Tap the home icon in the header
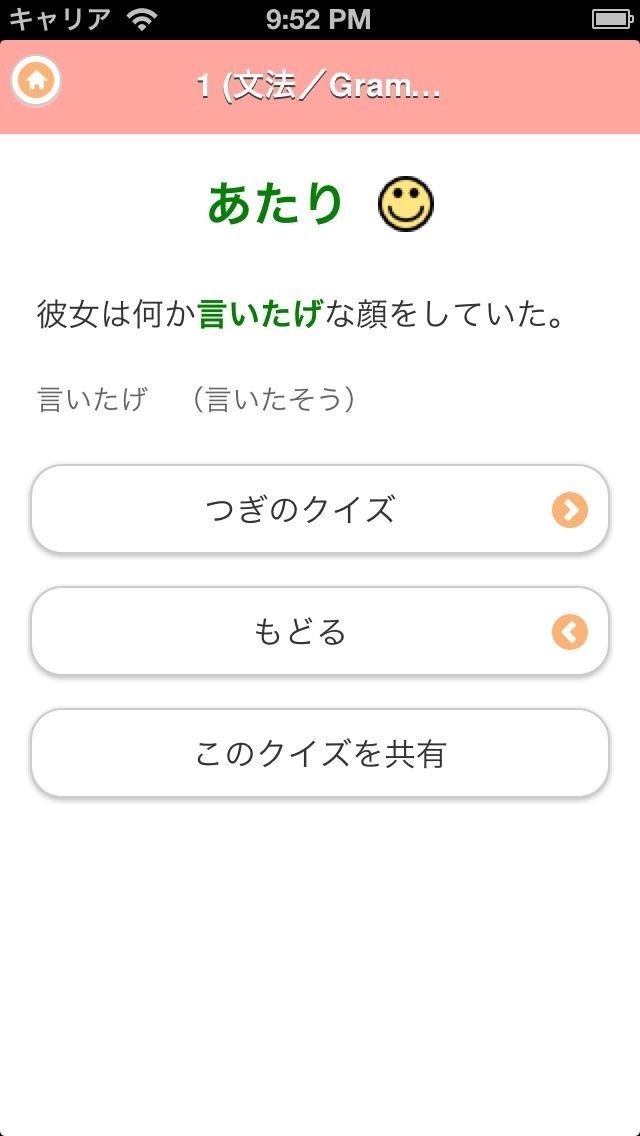The image size is (640, 1136). pos(37,82)
